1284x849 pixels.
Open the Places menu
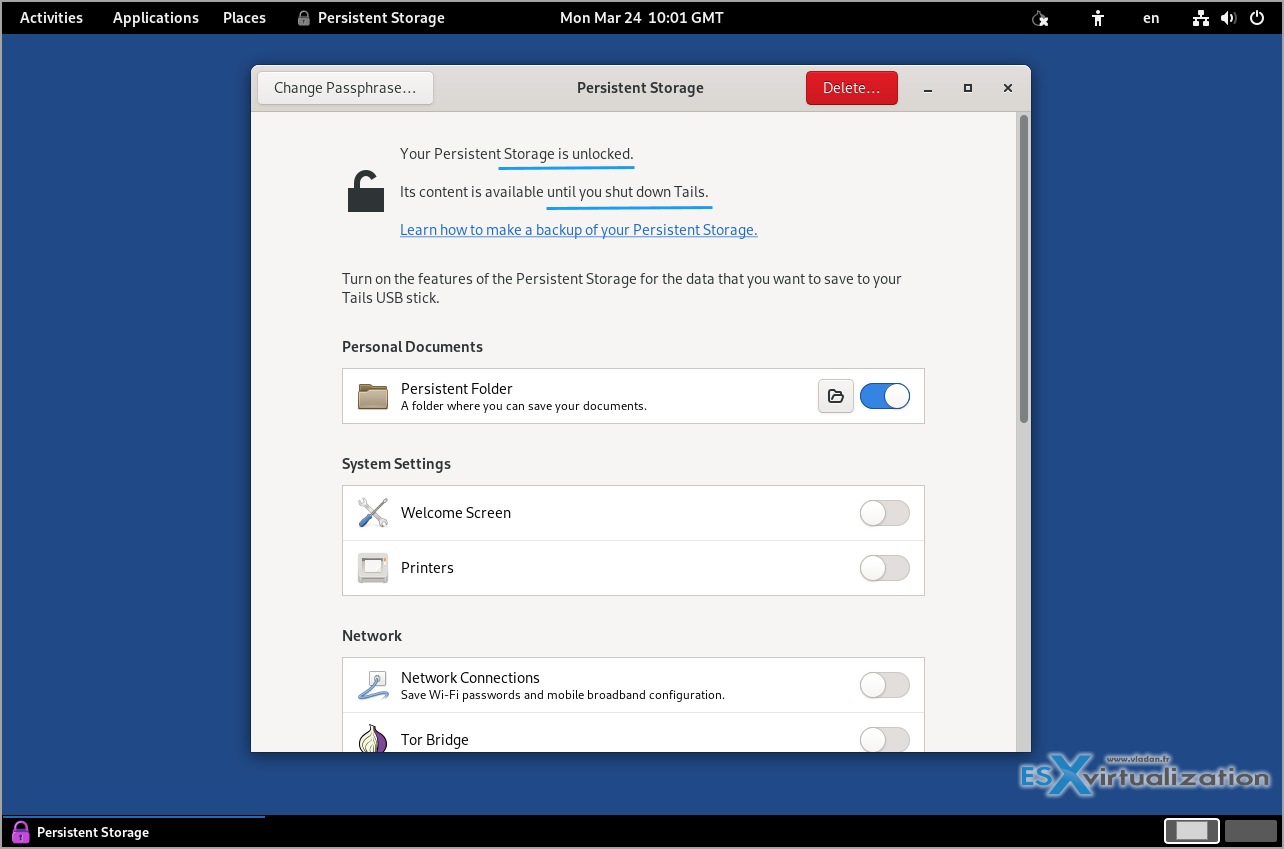[x=244, y=18]
